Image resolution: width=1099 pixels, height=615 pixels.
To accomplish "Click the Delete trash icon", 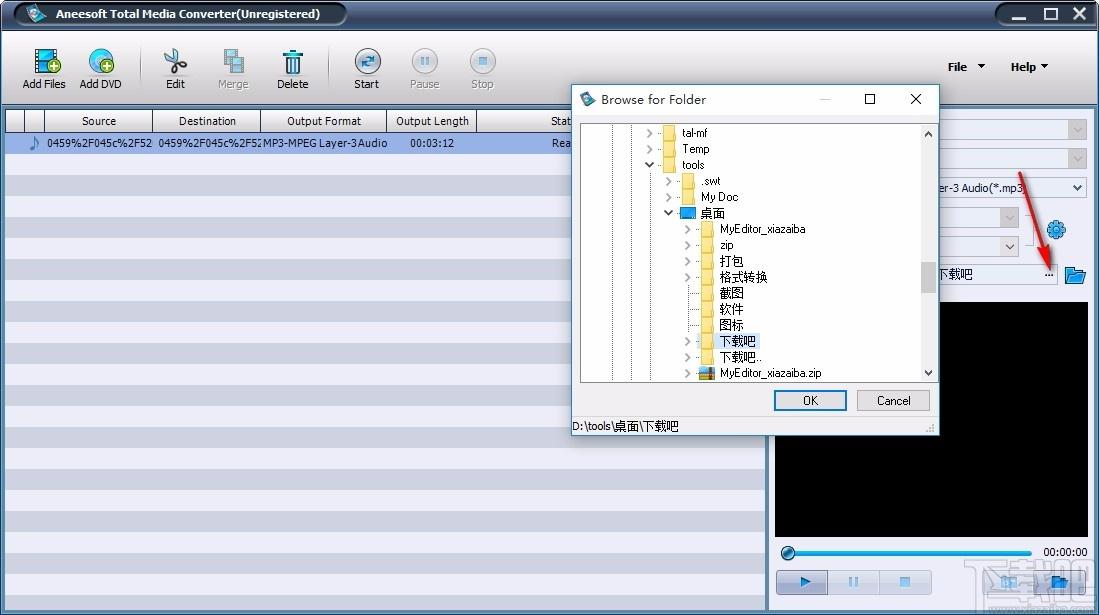I will (292, 62).
